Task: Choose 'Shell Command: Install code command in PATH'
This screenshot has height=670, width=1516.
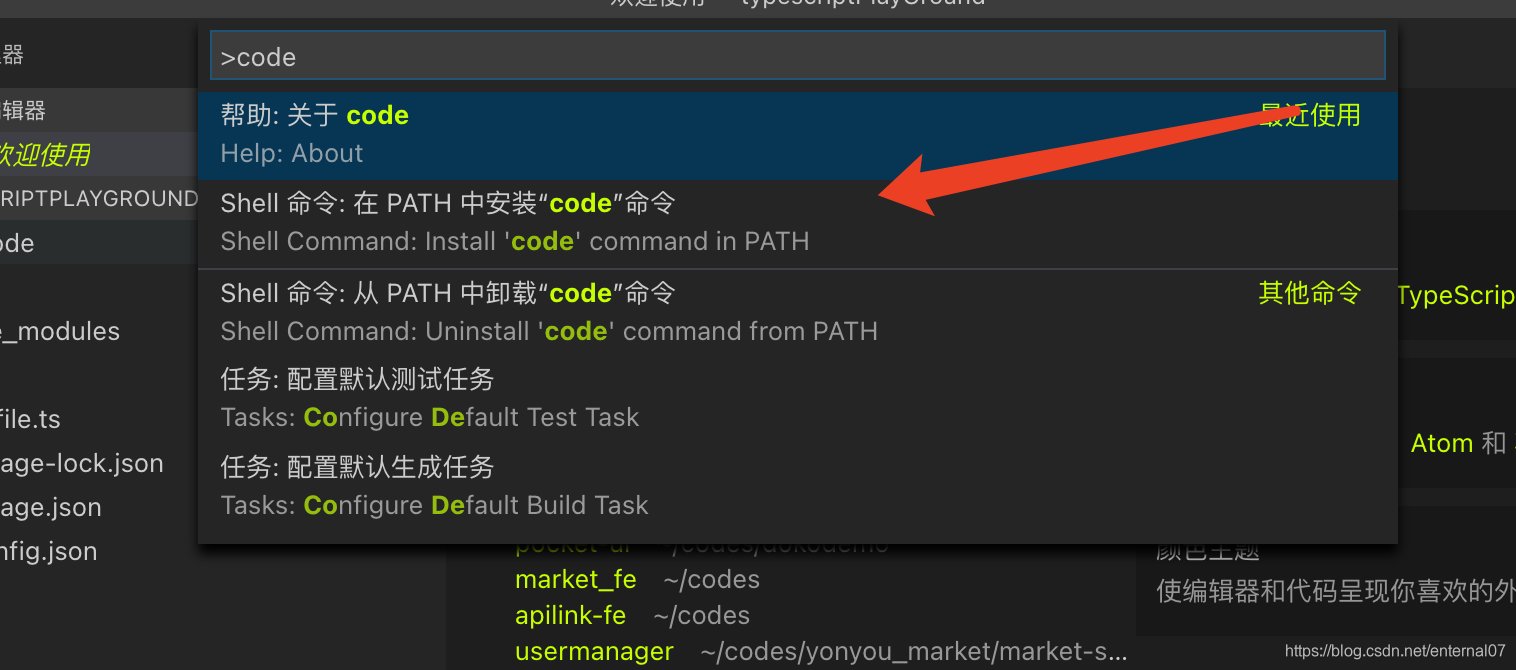Action: click(797, 223)
